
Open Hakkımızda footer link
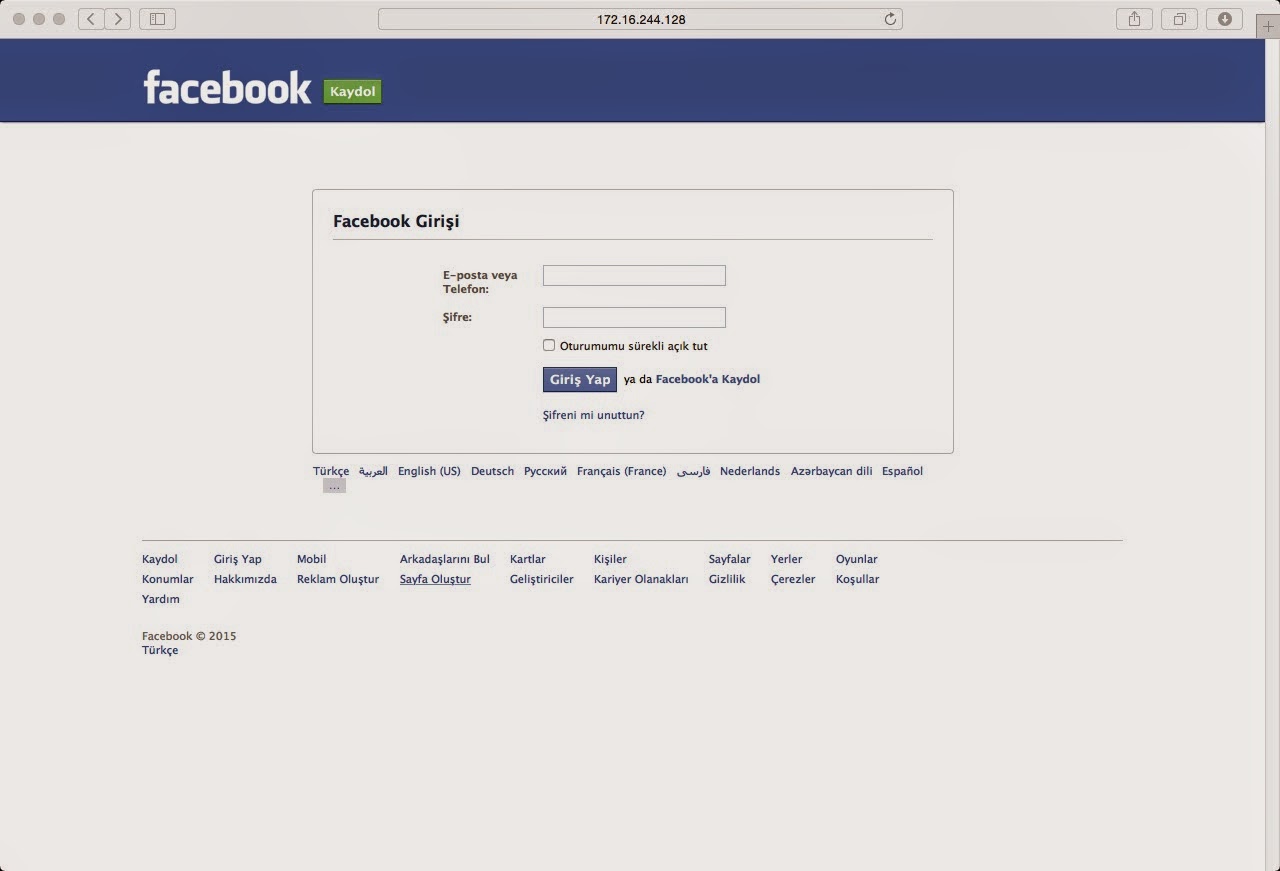tap(245, 579)
